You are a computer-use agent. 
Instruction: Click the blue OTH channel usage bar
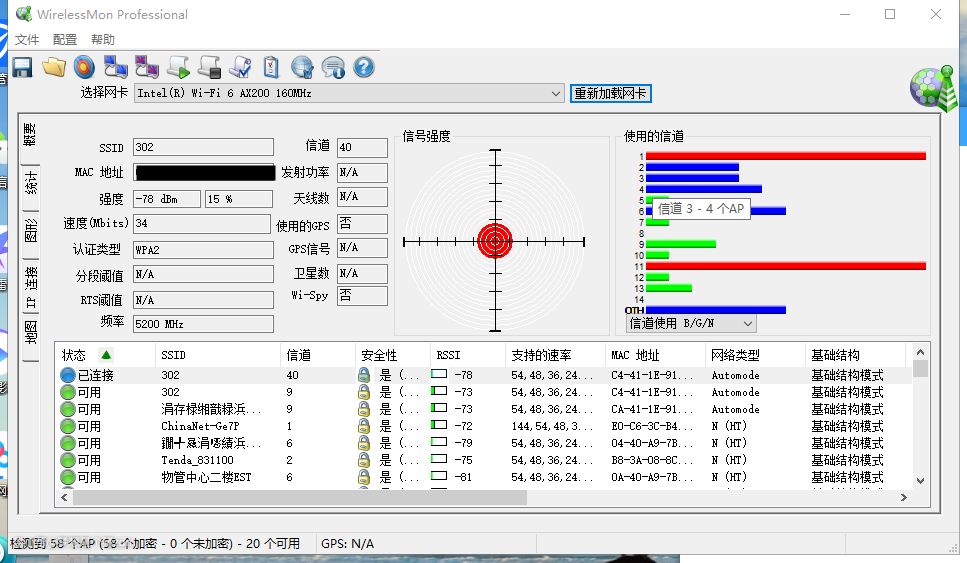pos(715,310)
